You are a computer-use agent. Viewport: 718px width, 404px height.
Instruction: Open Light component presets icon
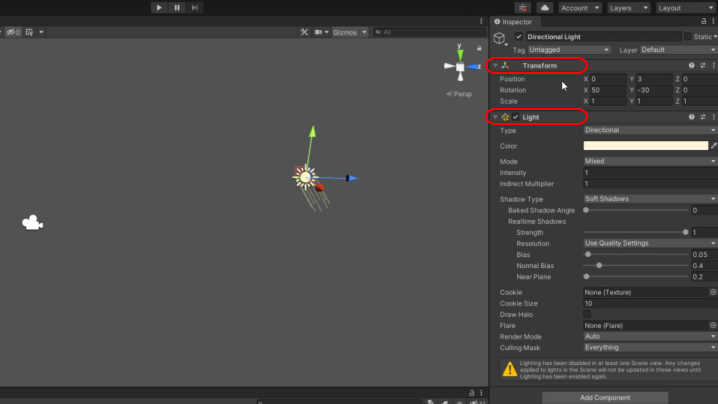703,117
